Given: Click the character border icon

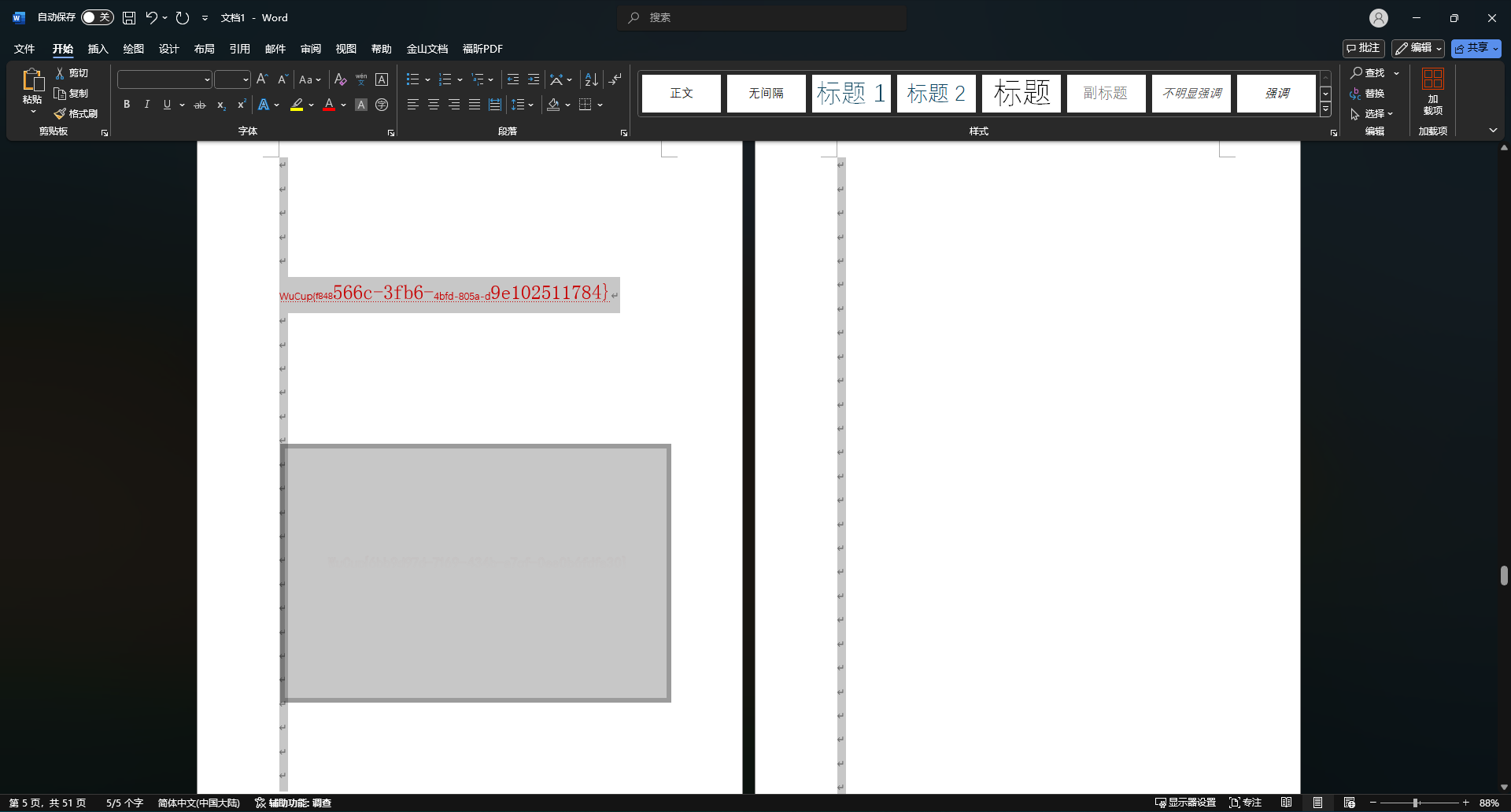Looking at the screenshot, I should (x=382, y=79).
